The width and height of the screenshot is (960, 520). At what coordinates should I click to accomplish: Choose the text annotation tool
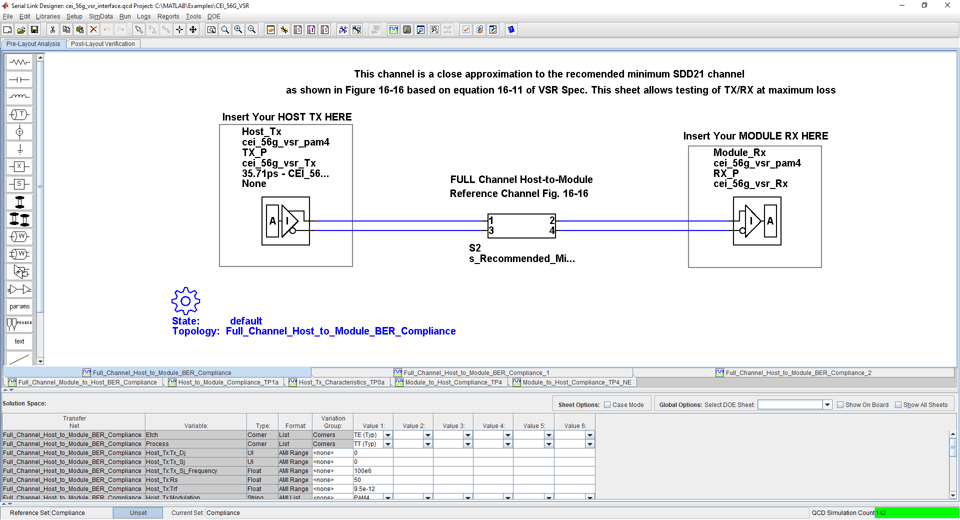tap(19, 341)
